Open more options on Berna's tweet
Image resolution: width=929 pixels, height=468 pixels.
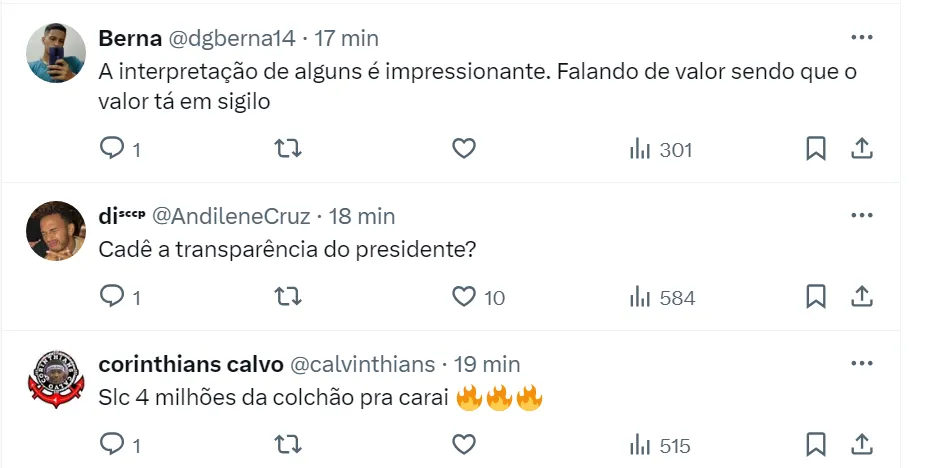861,38
